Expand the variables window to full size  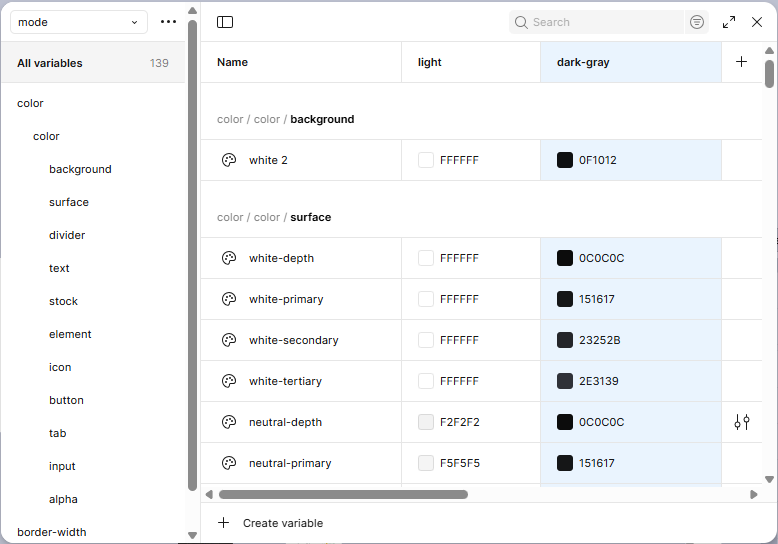pos(728,22)
